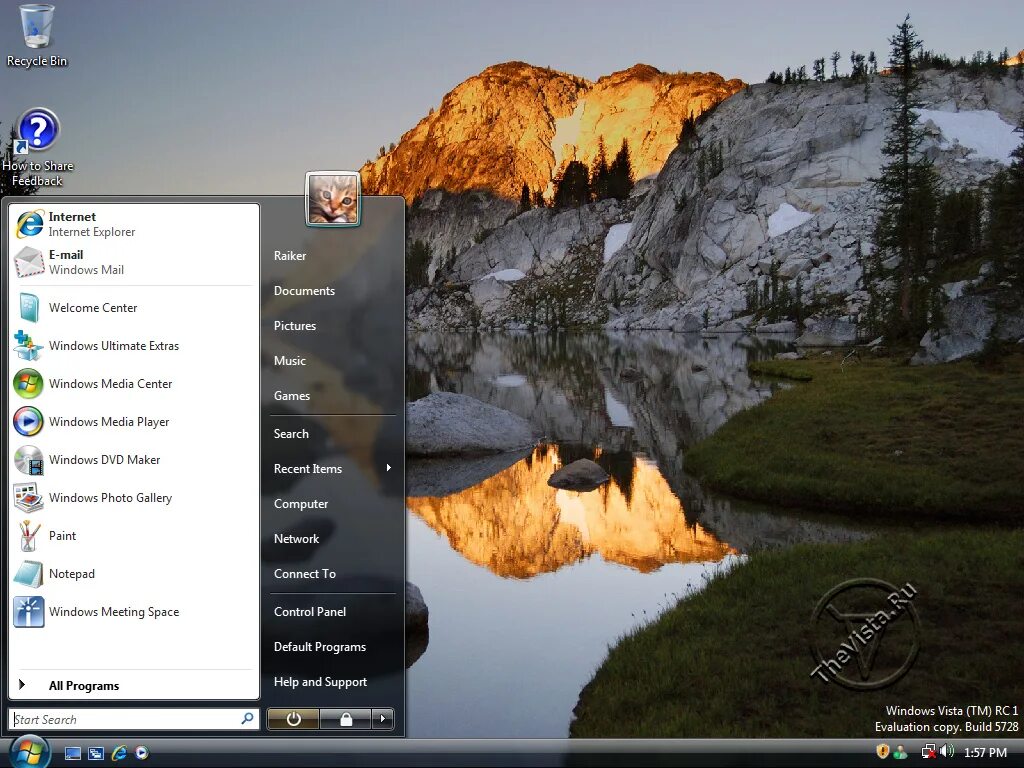Click Switch between windows Quick Launch icon
Screen dimensions: 1024x768
[x=96, y=753]
